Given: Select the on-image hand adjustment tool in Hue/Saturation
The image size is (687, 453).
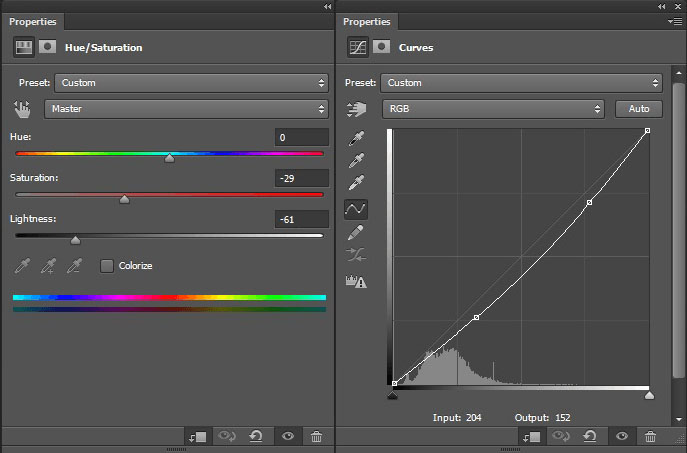Looking at the screenshot, I should pyautogui.click(x=22, y=109).
